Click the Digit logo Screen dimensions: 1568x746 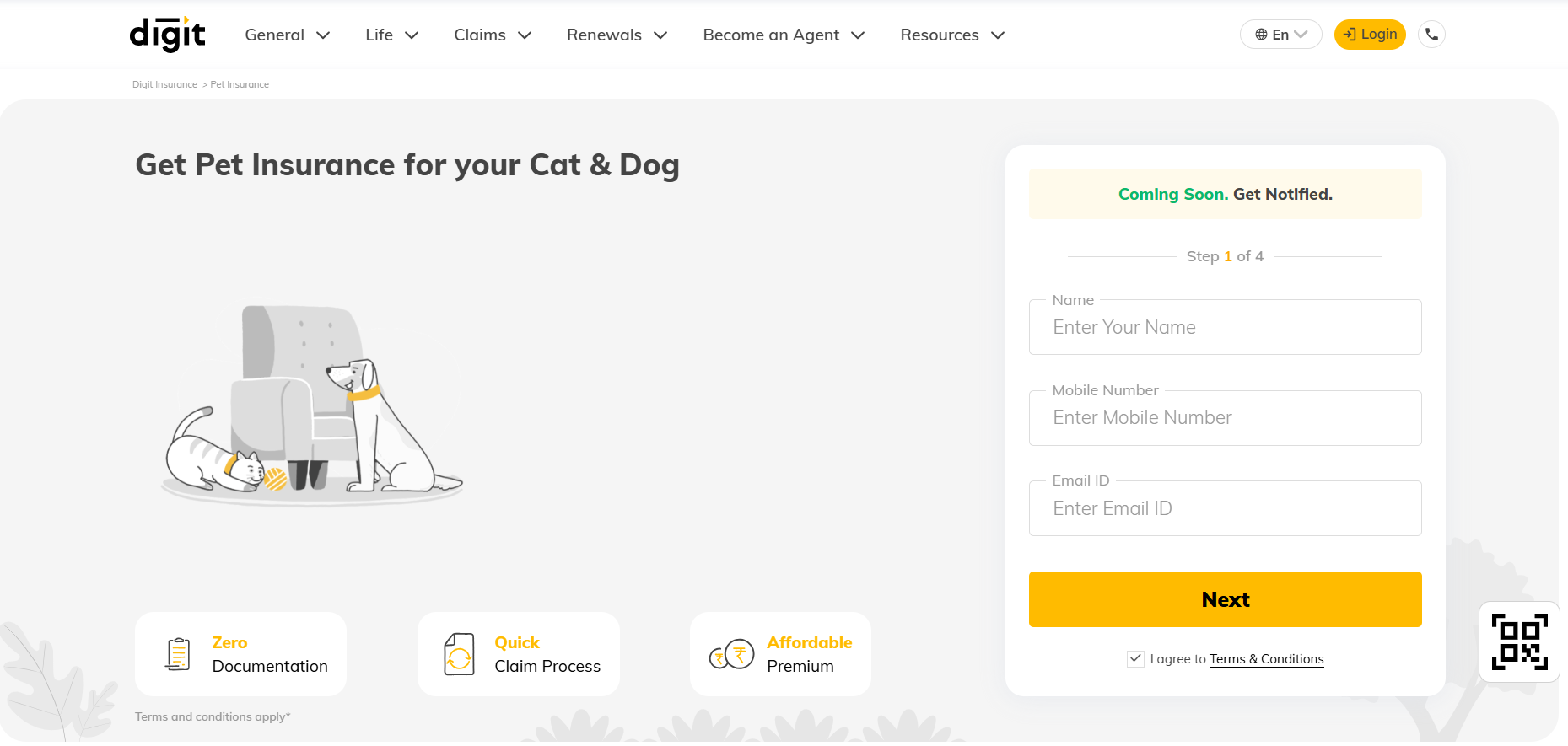[x=167, y=35]
